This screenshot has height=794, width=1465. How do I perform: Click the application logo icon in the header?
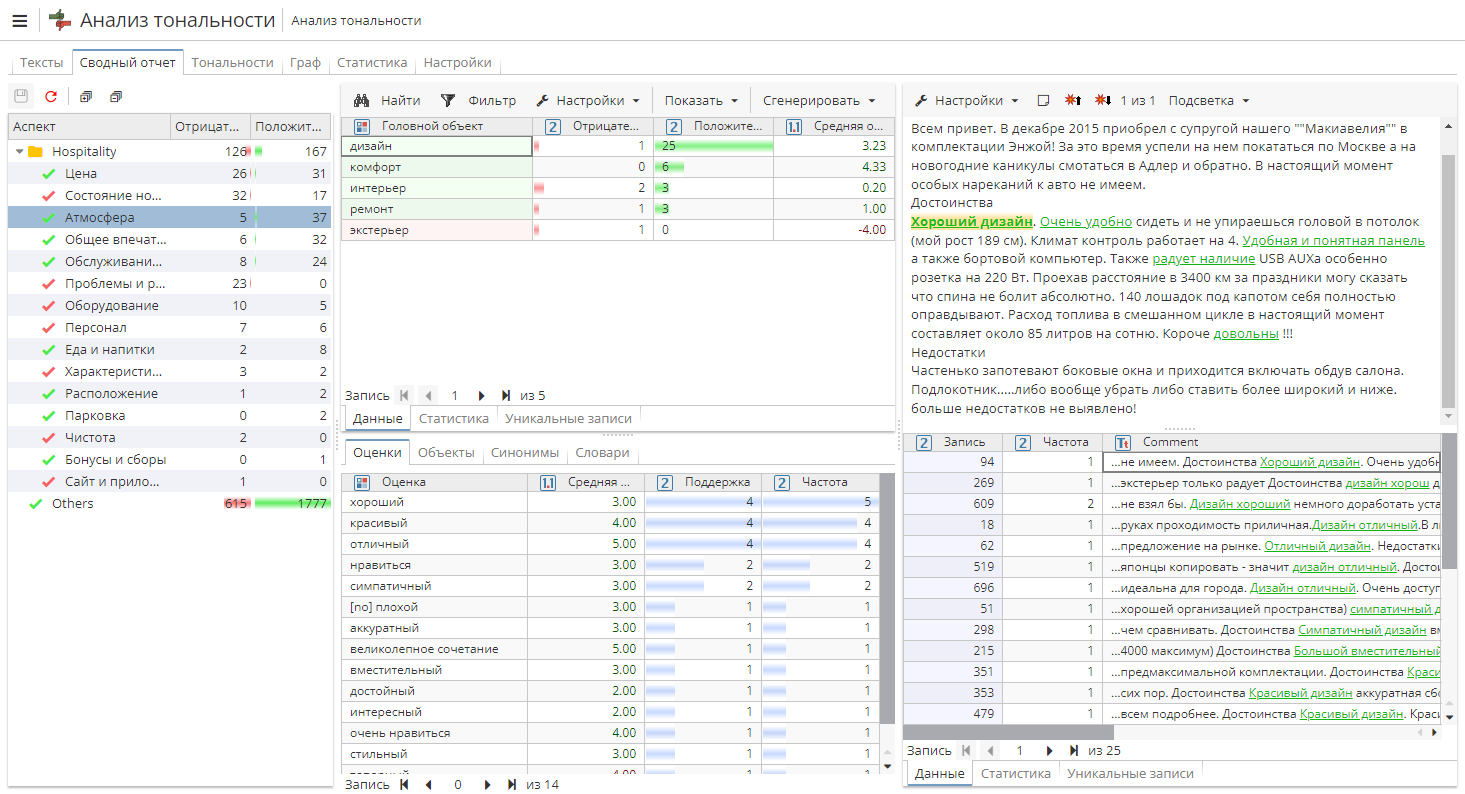coord(60,20)
